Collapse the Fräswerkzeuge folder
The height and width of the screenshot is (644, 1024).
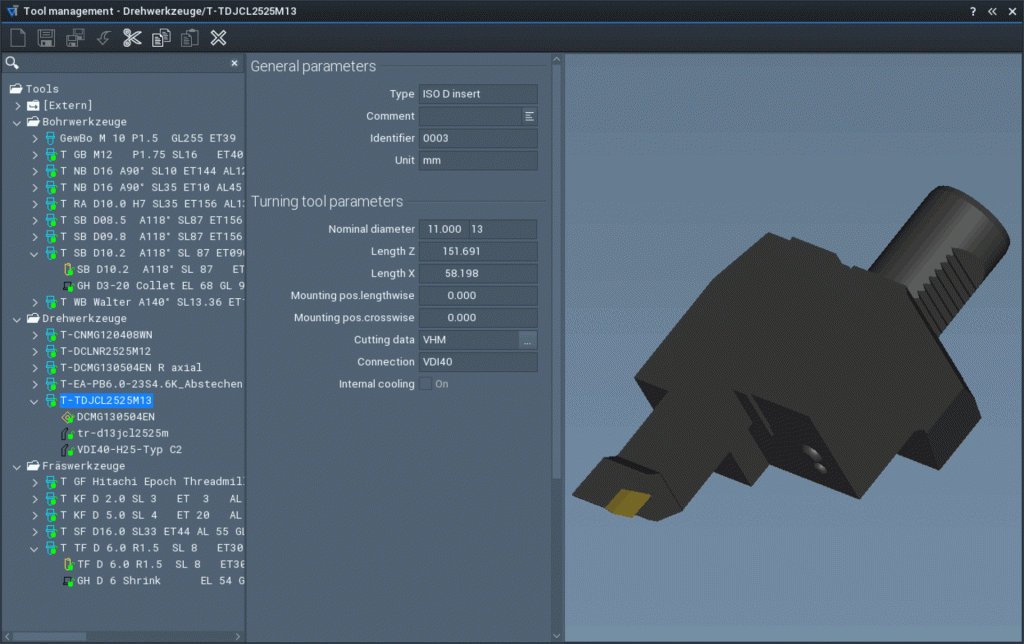coord(18,466)
